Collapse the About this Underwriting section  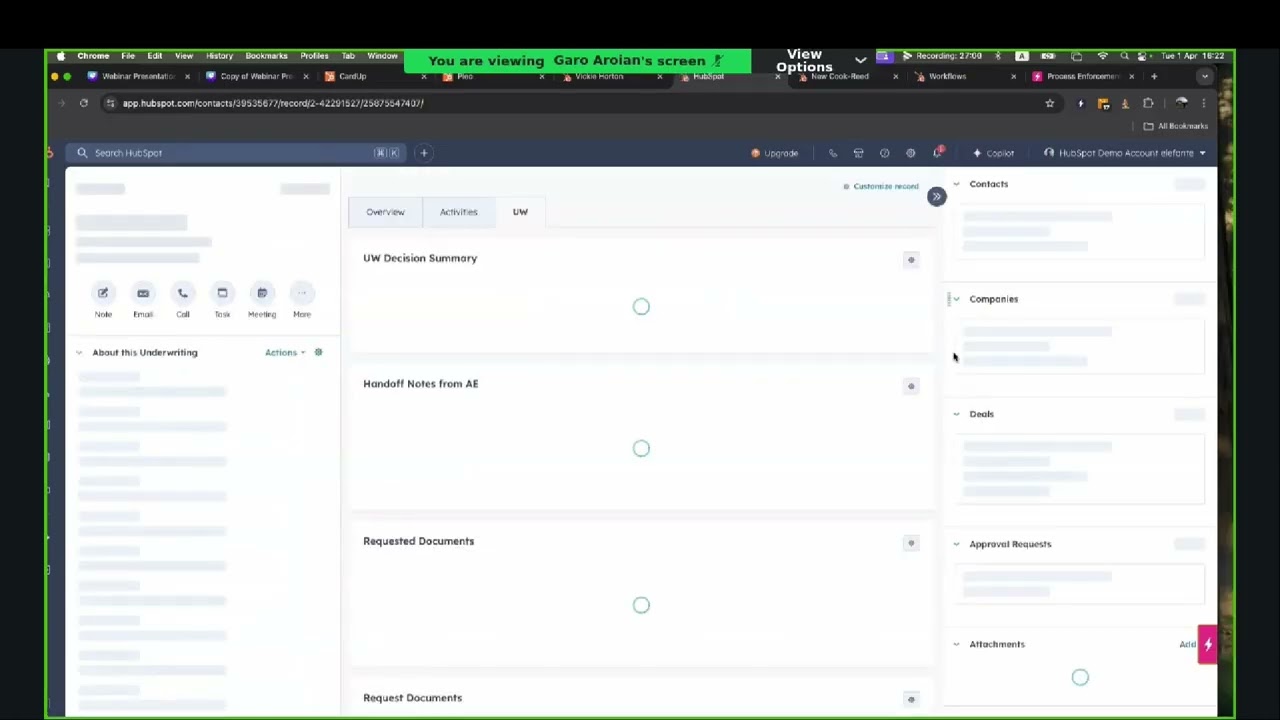pyautogui.click(x=79, y=352)
